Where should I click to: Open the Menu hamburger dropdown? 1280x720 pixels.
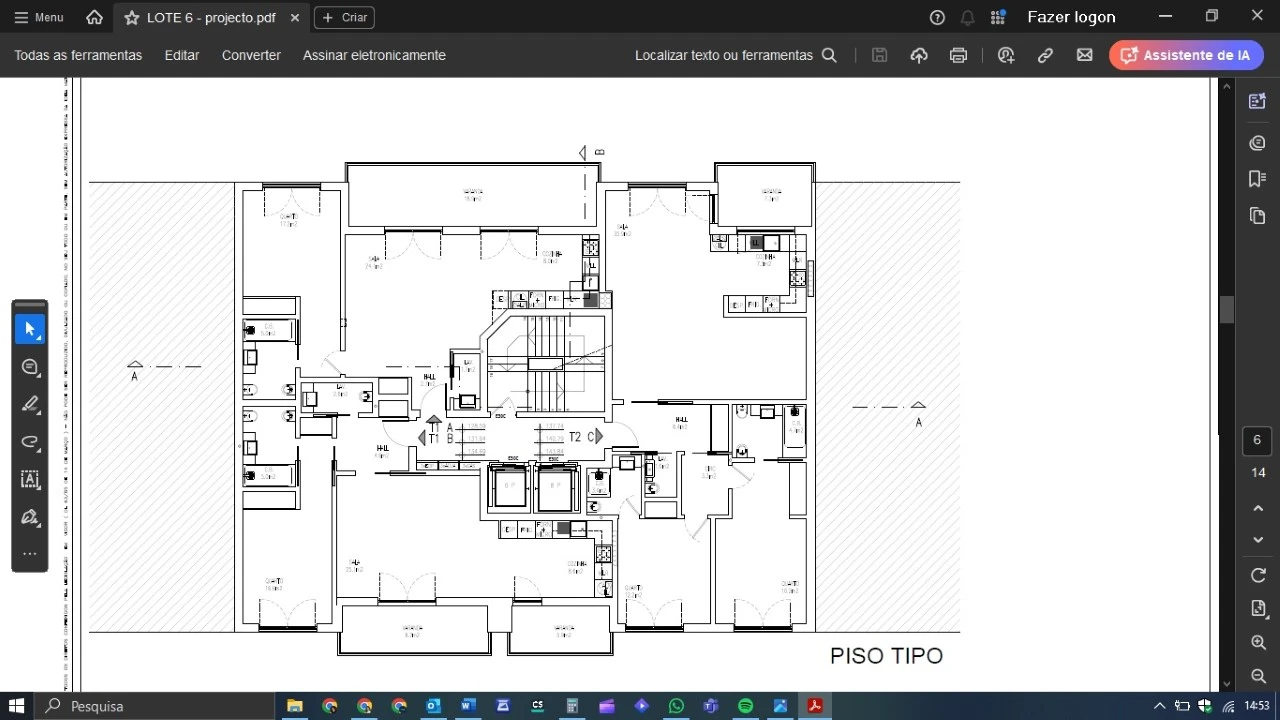point(38,17)
